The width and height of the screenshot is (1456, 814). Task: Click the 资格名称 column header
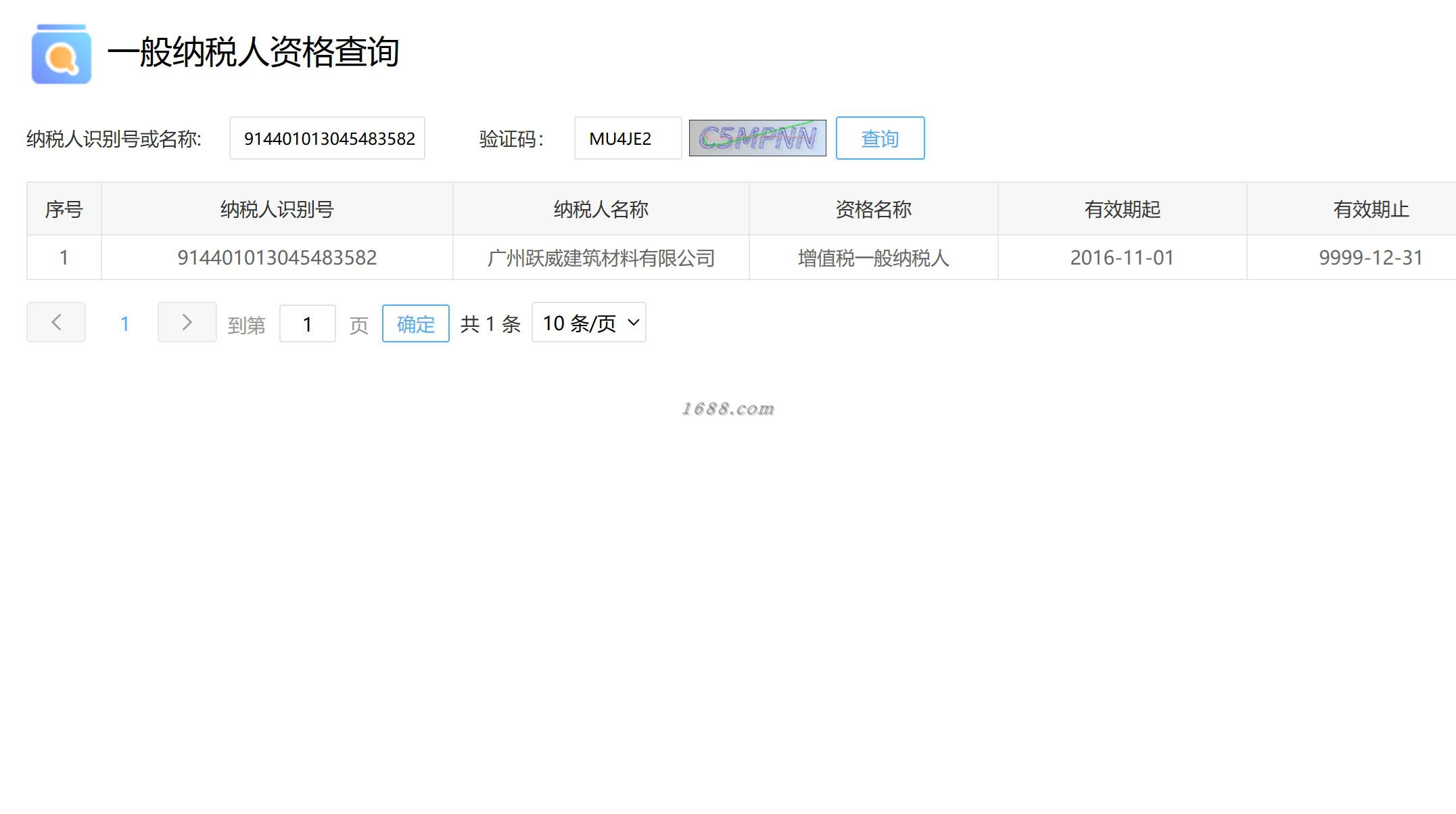[x=873, y=209]
